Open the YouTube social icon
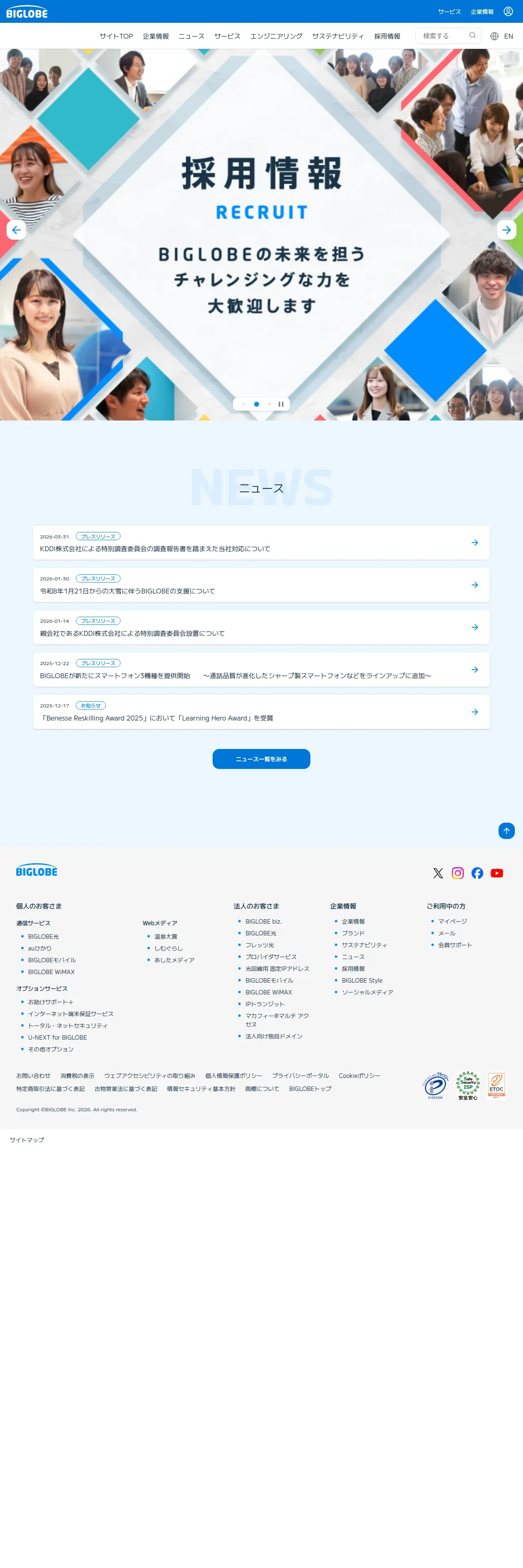 pyautogui.click(x=497, y=873)
